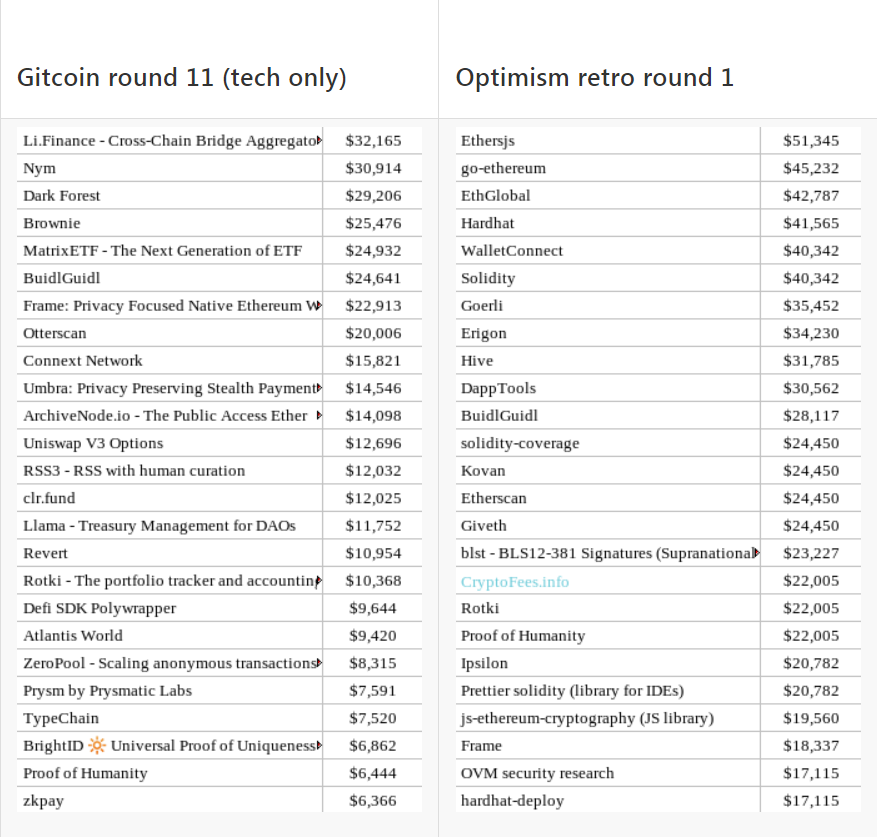Select the Optimism retro round 1 heading

point(595,77)
